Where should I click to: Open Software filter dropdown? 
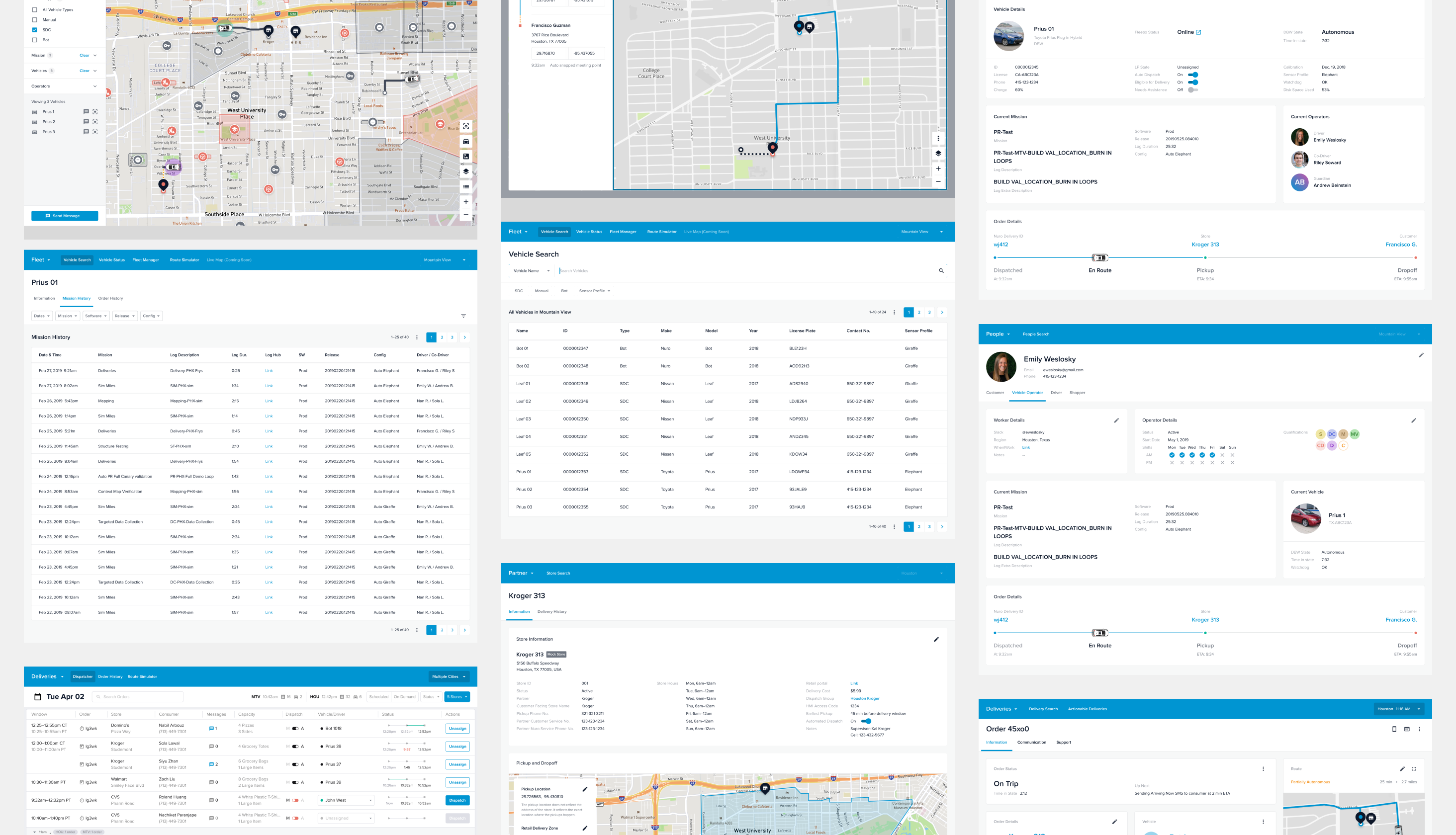pyautogui.click(x=96, y=316)
